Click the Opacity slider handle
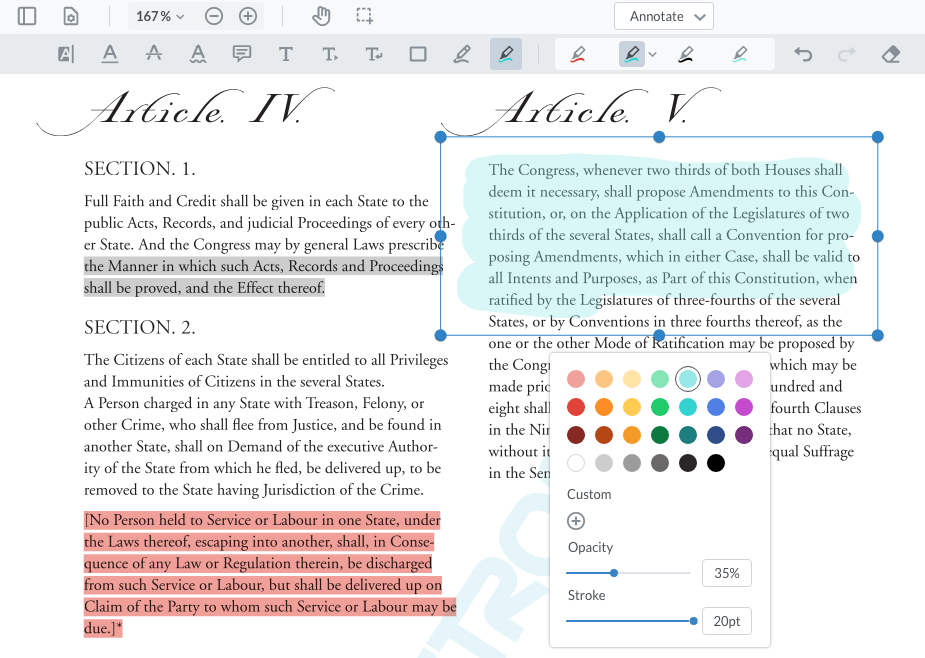The image size is (925, 658). click(614, 573)
